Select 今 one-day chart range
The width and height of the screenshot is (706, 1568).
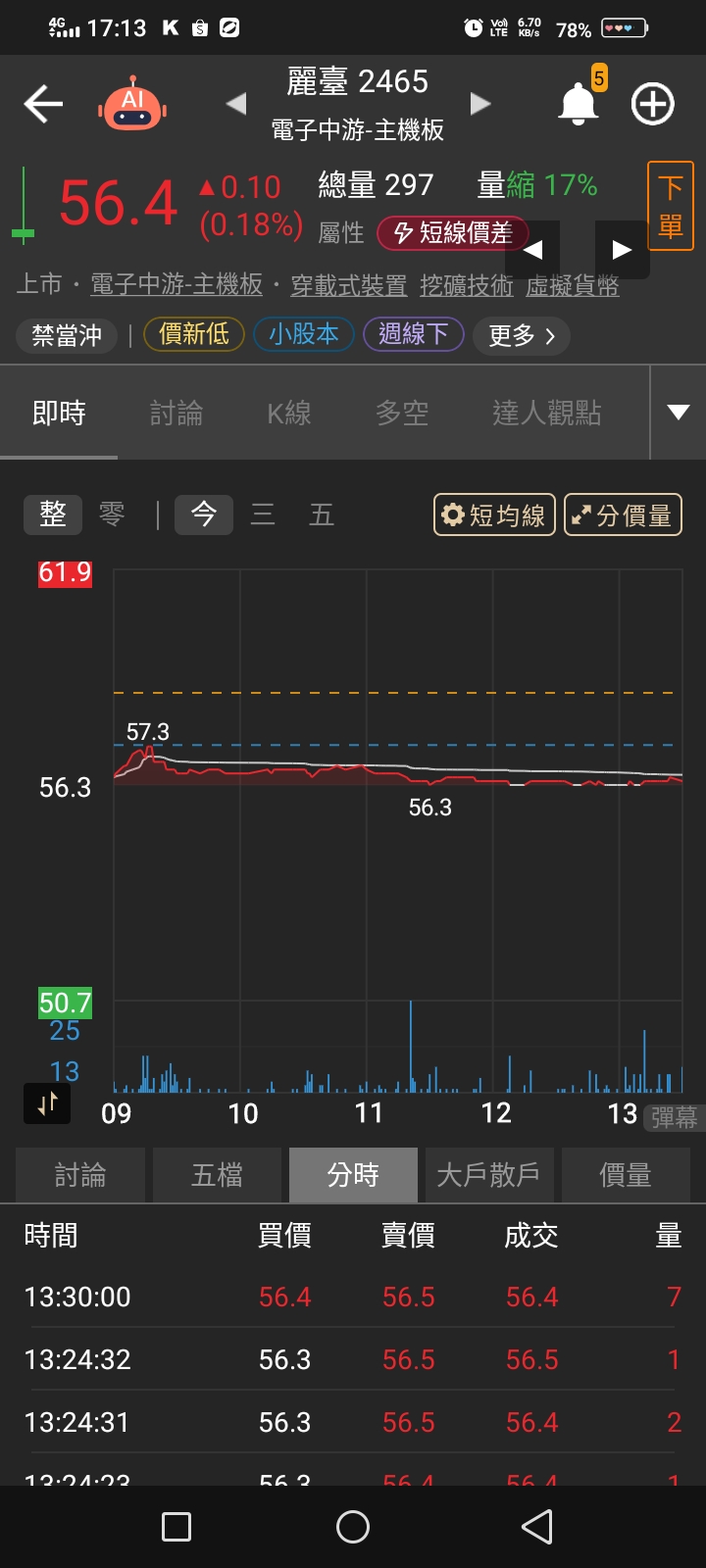pos(204,514)
